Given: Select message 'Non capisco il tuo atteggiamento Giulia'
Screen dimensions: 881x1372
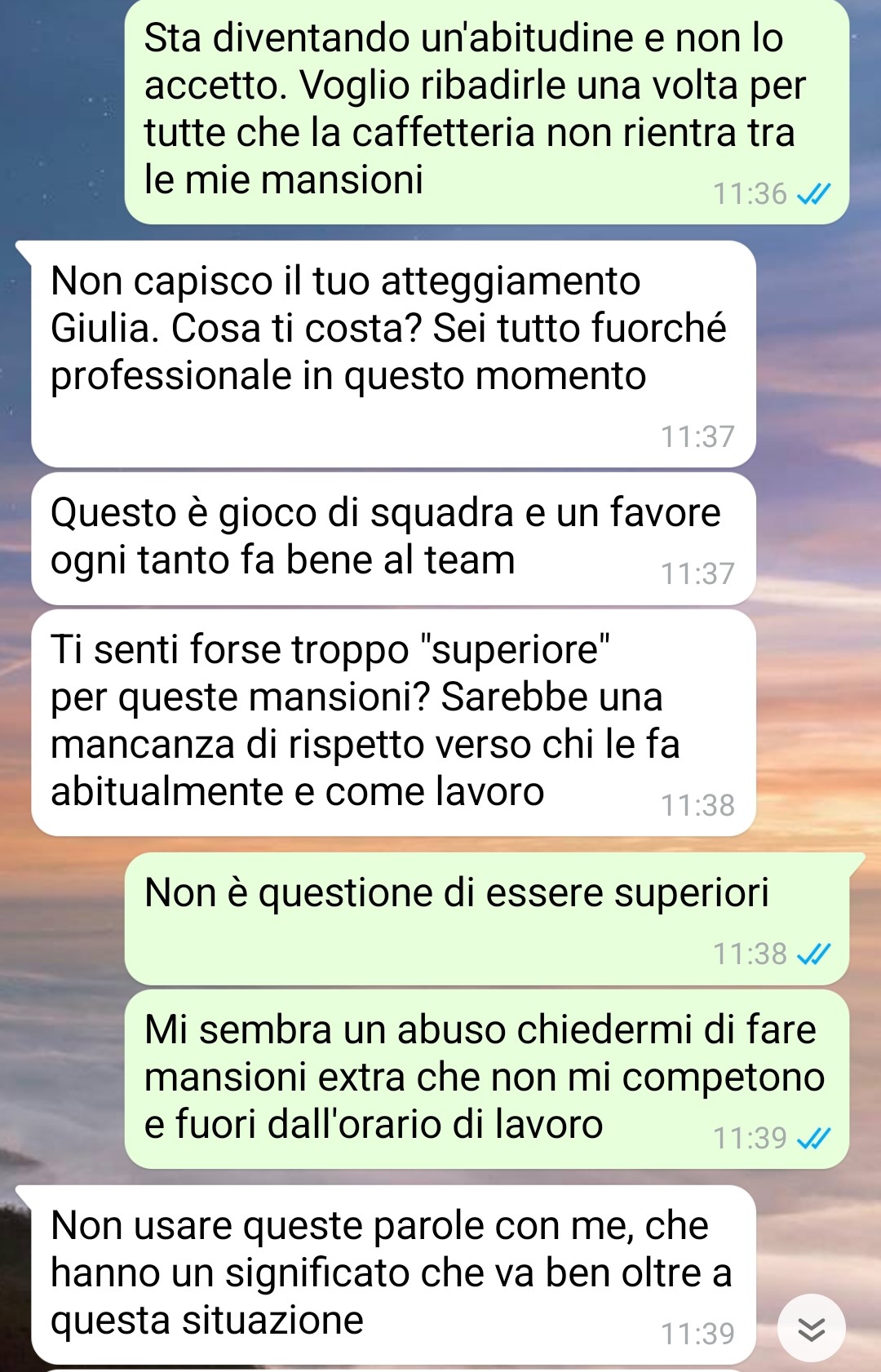Looking at the screenshot, I should click(393, 354).
